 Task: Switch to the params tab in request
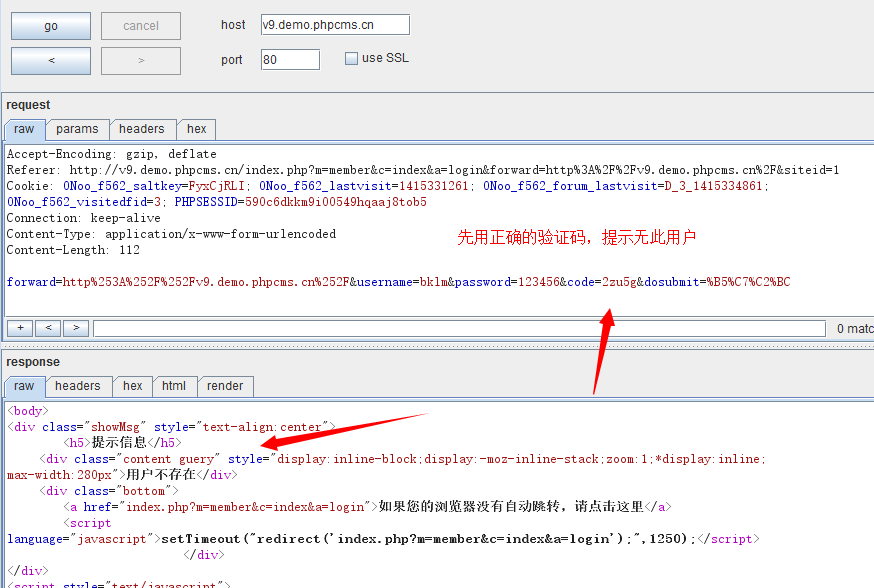coord(77,129)
